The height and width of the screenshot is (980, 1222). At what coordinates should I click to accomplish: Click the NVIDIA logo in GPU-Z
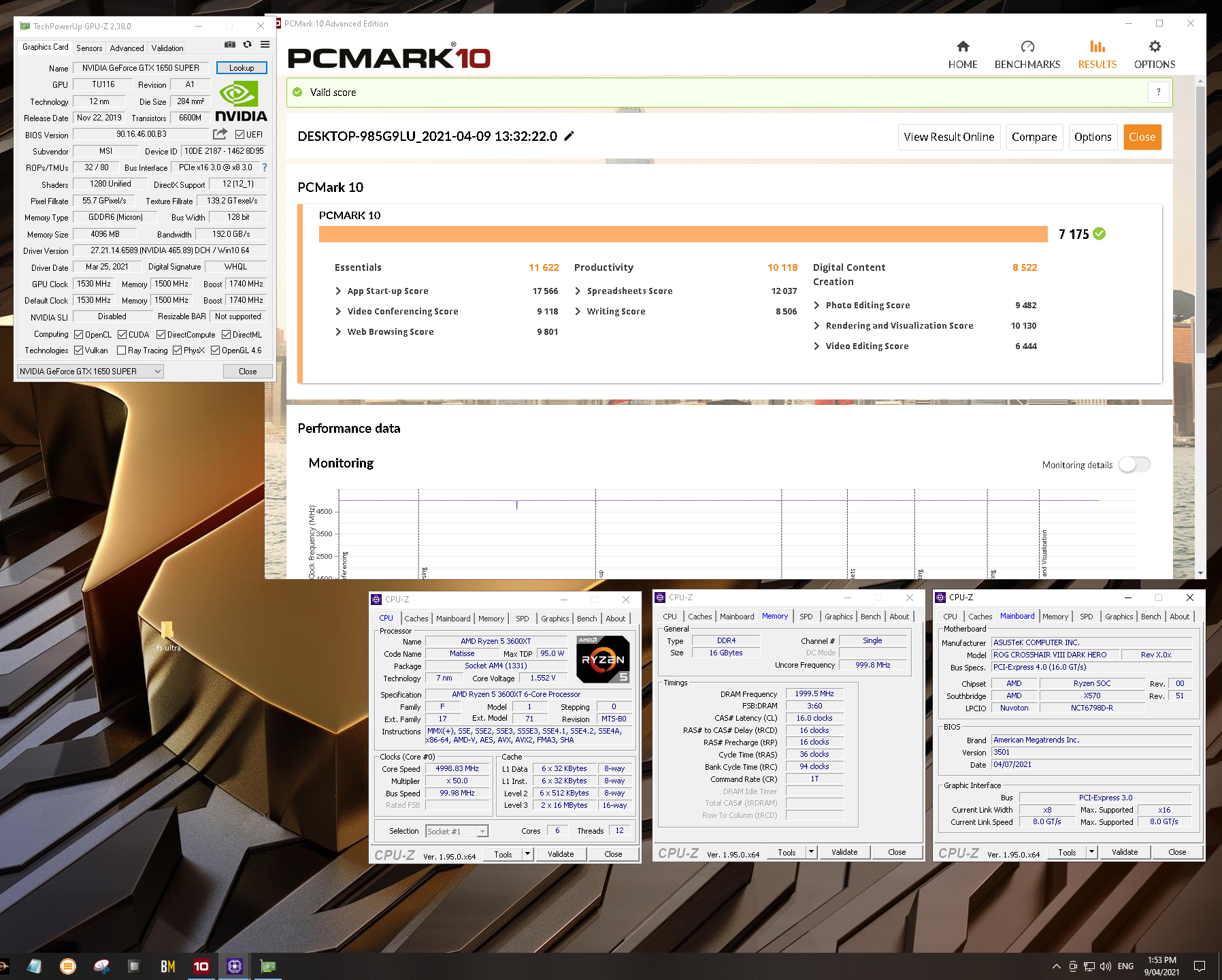(x=241, y=101)
